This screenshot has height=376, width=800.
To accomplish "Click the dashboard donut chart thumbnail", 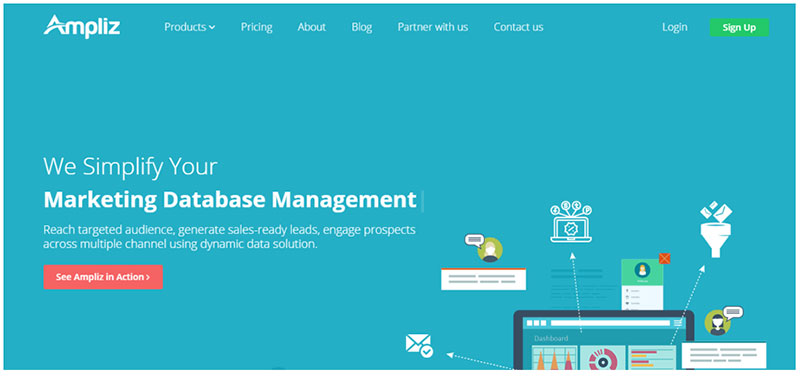I will pyautogui.click(x=603, y=358).
